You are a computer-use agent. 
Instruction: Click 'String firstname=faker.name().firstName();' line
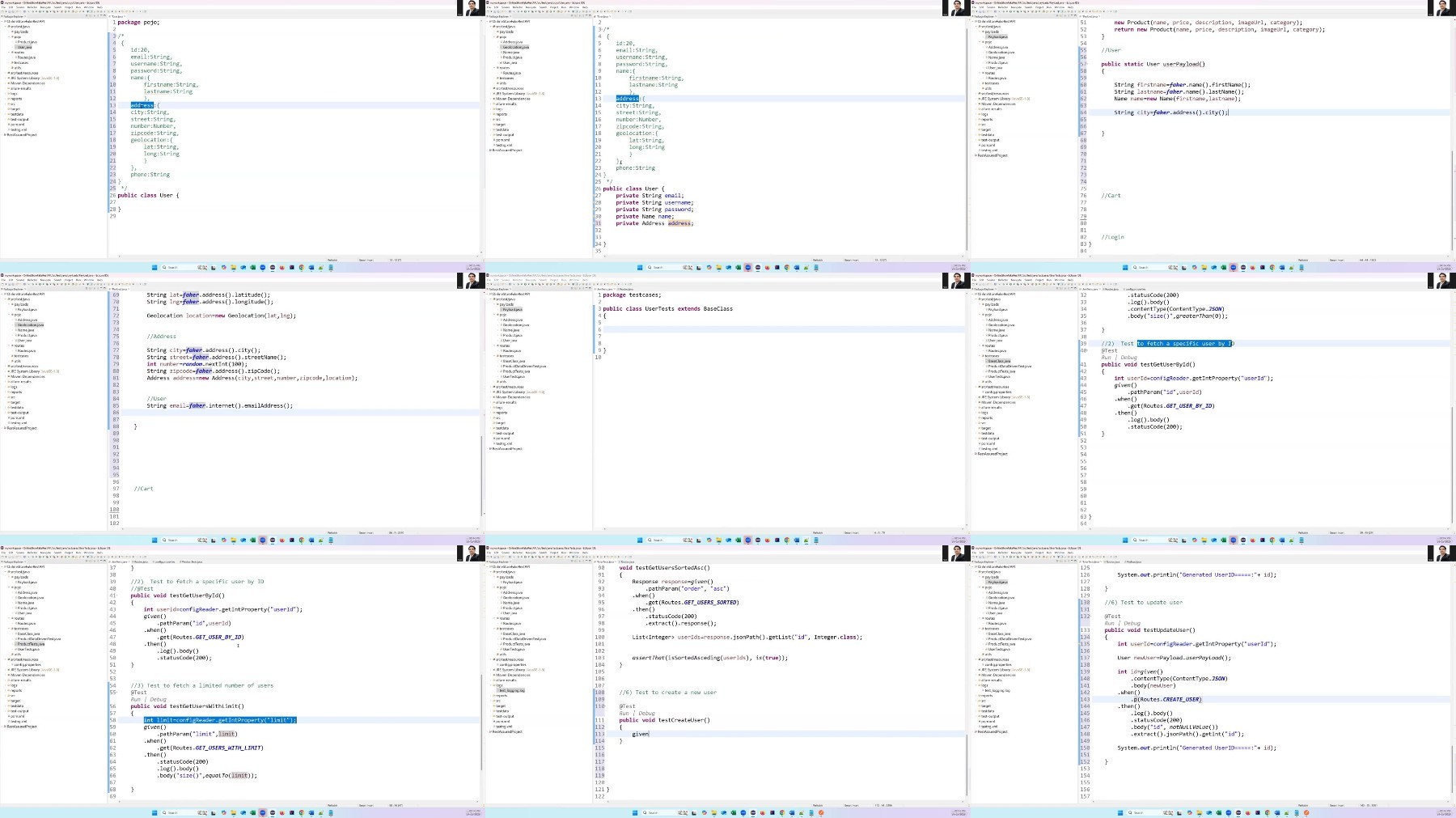point(1182,85)
